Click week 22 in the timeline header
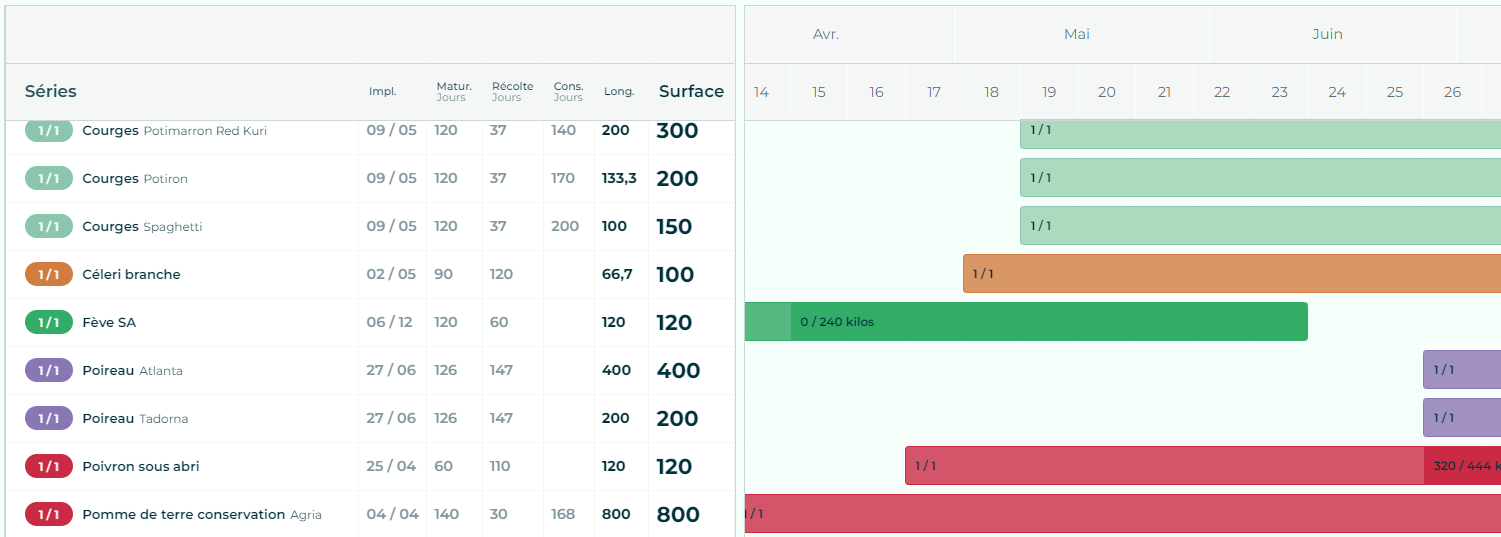 pos(1221,92)
